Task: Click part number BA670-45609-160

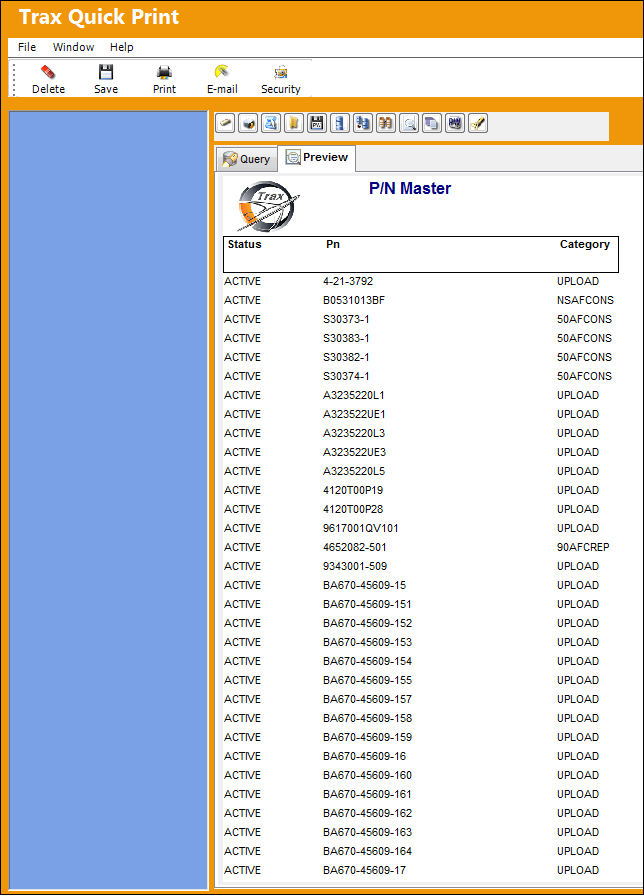Action: coord(367,775)
